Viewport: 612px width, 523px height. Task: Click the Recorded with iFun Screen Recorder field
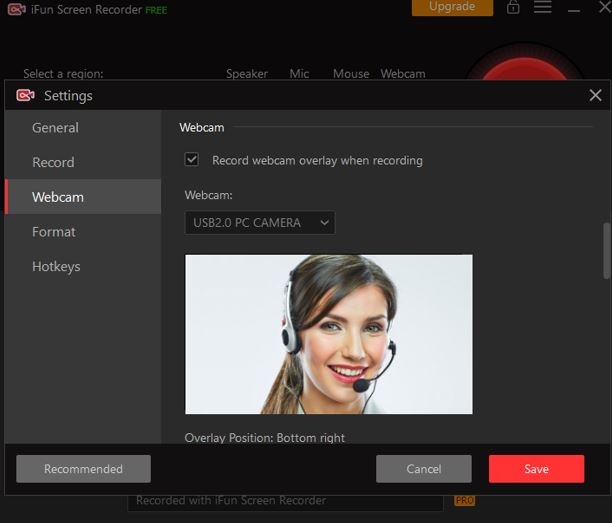coord(285,502)
